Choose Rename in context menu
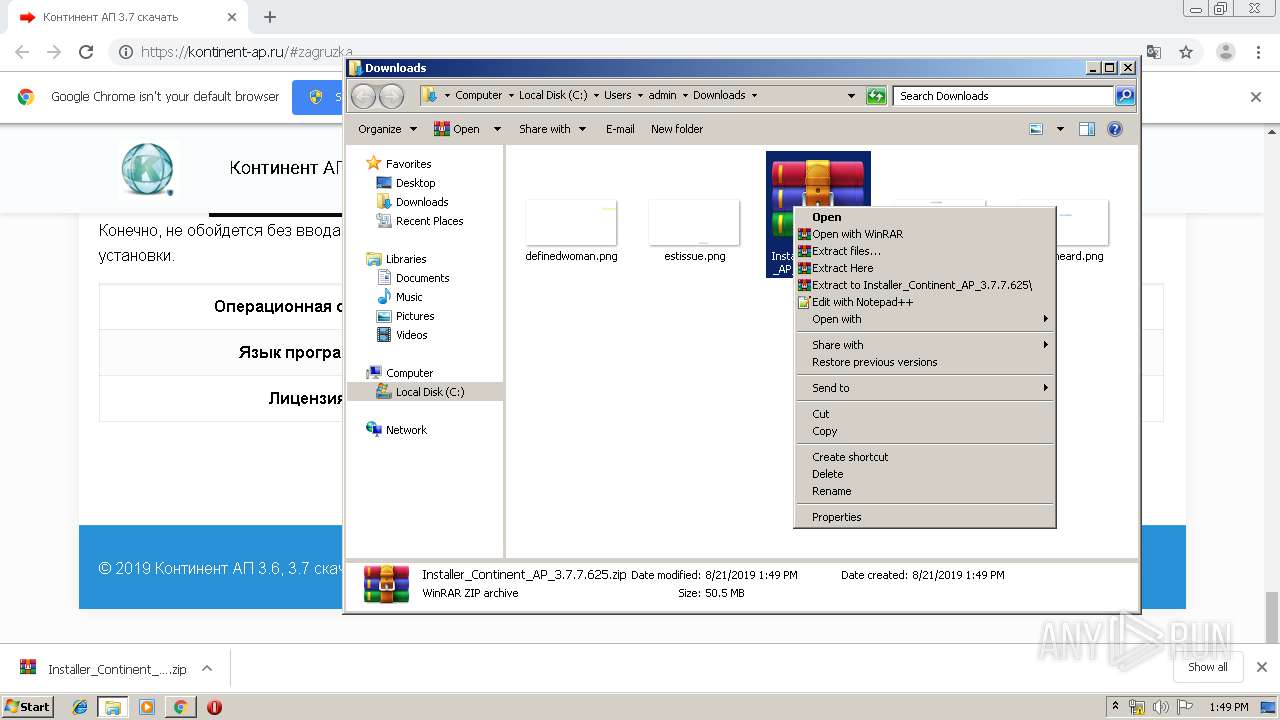Image resolution: width=1280 pixels, height=720 pixels. pos(924,491)
